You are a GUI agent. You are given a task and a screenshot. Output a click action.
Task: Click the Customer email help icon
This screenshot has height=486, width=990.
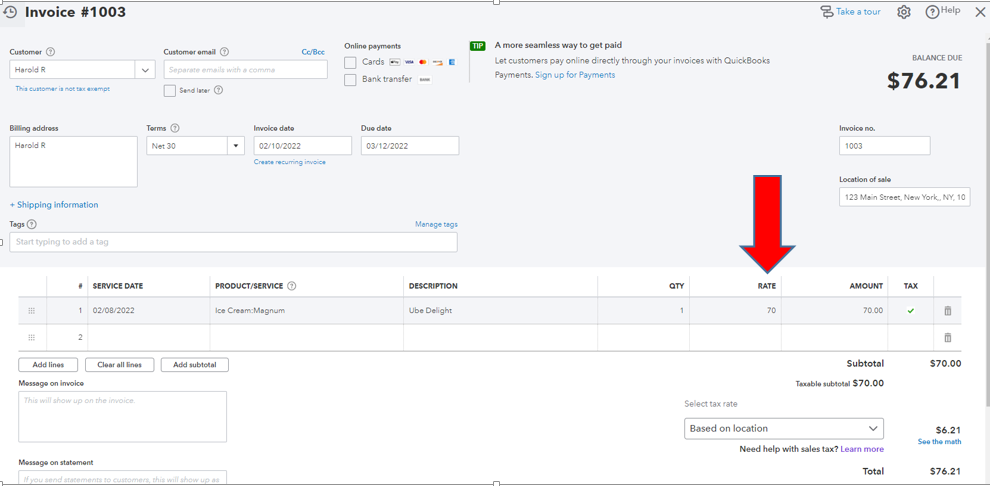(x=224, y=52)
